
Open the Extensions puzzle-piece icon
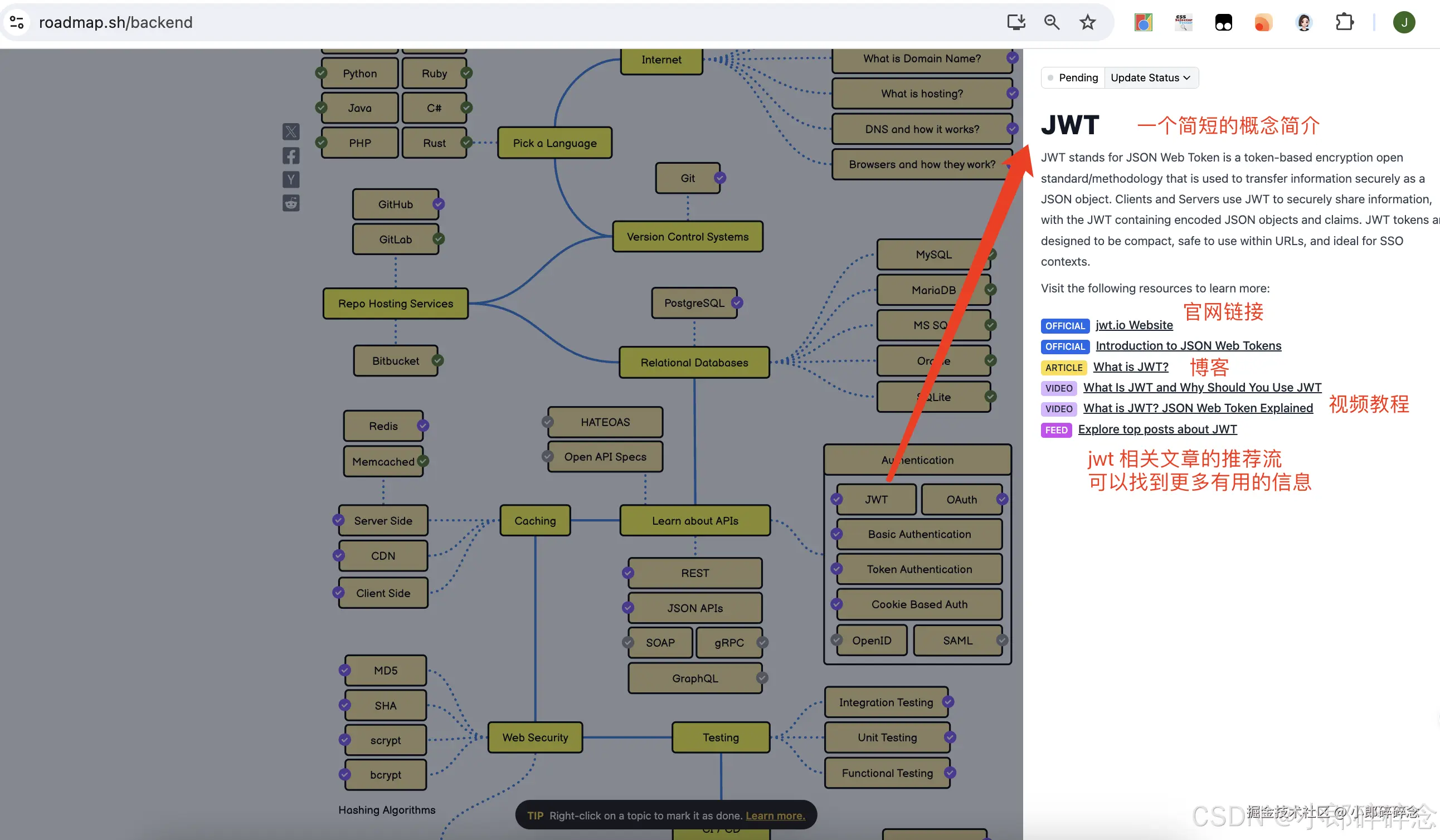(1344, 22)
